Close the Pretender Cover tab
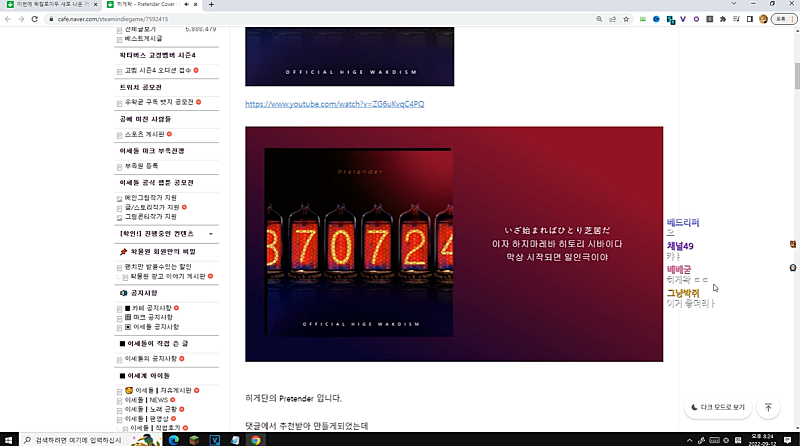The image size is (800, 446). (195, 4)
